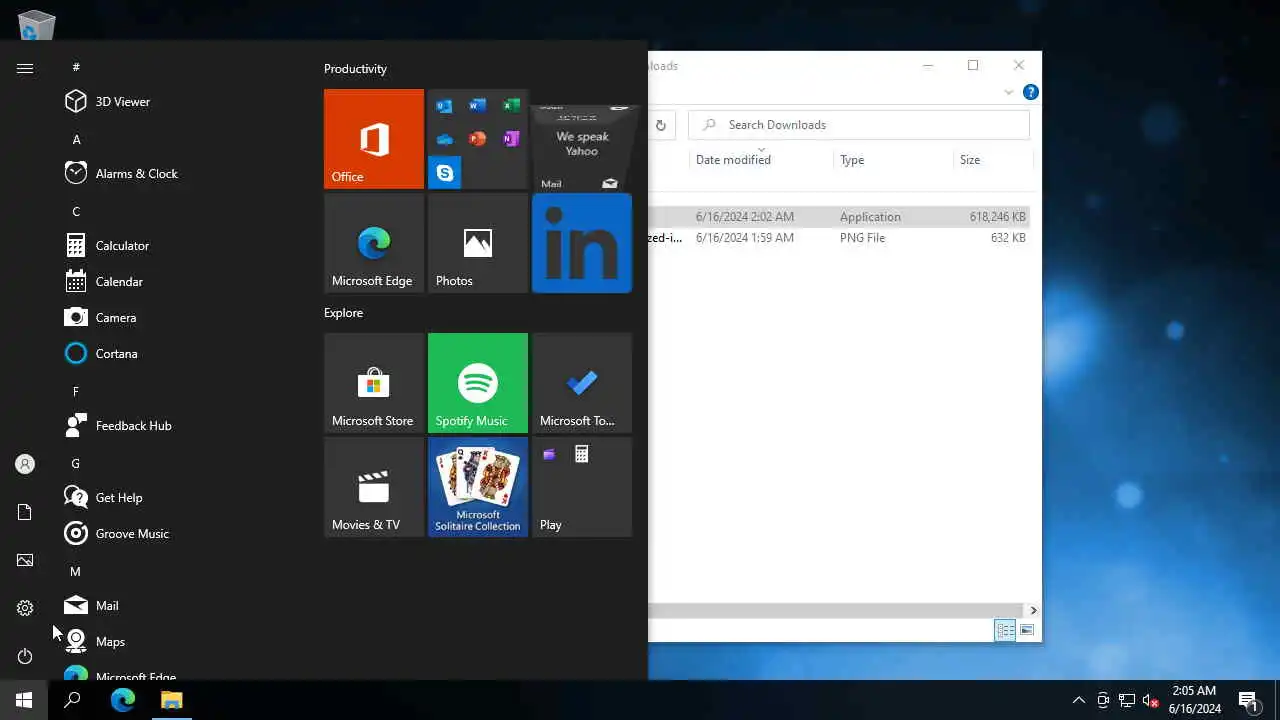
Task: Click the Explore group title
Action: 343,312
